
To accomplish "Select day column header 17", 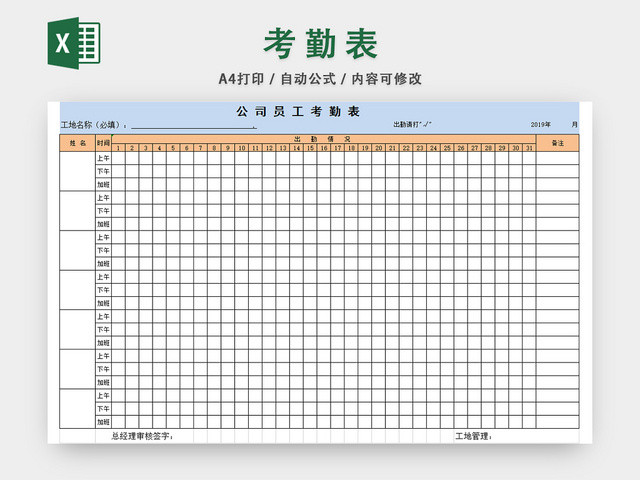I will pos(338,148).
